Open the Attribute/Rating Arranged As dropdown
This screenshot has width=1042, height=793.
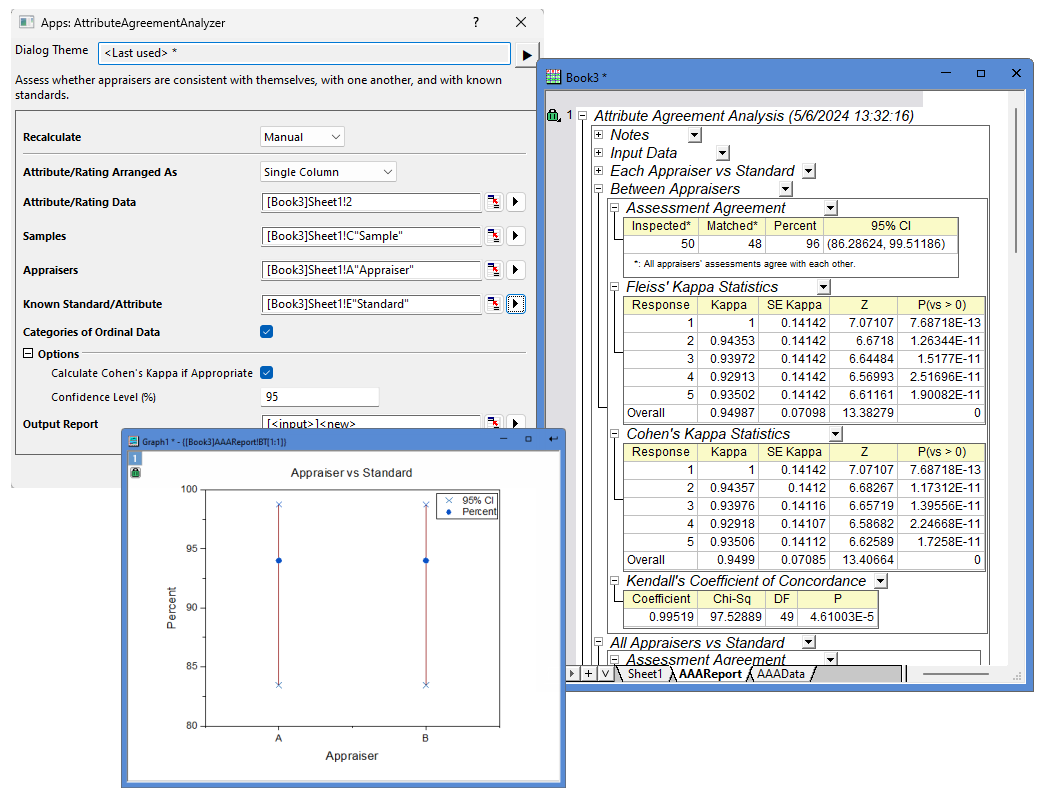[x=328, y=171]
